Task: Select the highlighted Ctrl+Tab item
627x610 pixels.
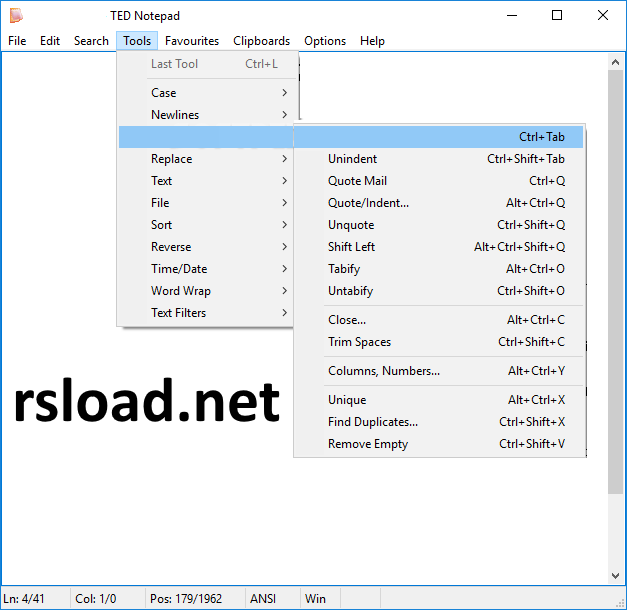Action: coord(439,137)
